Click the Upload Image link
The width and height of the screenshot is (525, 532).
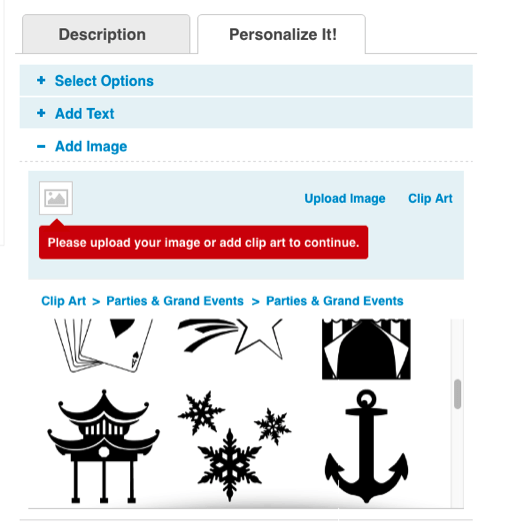(345, 198)
